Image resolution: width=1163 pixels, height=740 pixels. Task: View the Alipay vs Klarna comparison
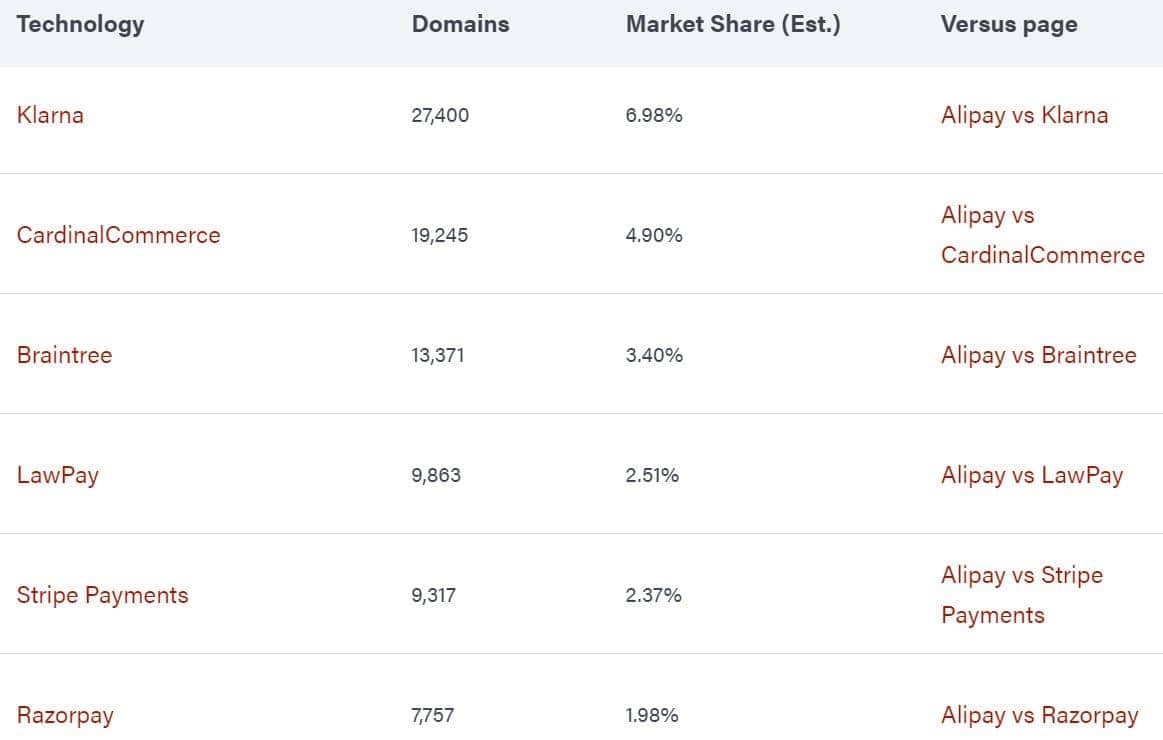pyautogui.click(x=1024, y=115)
